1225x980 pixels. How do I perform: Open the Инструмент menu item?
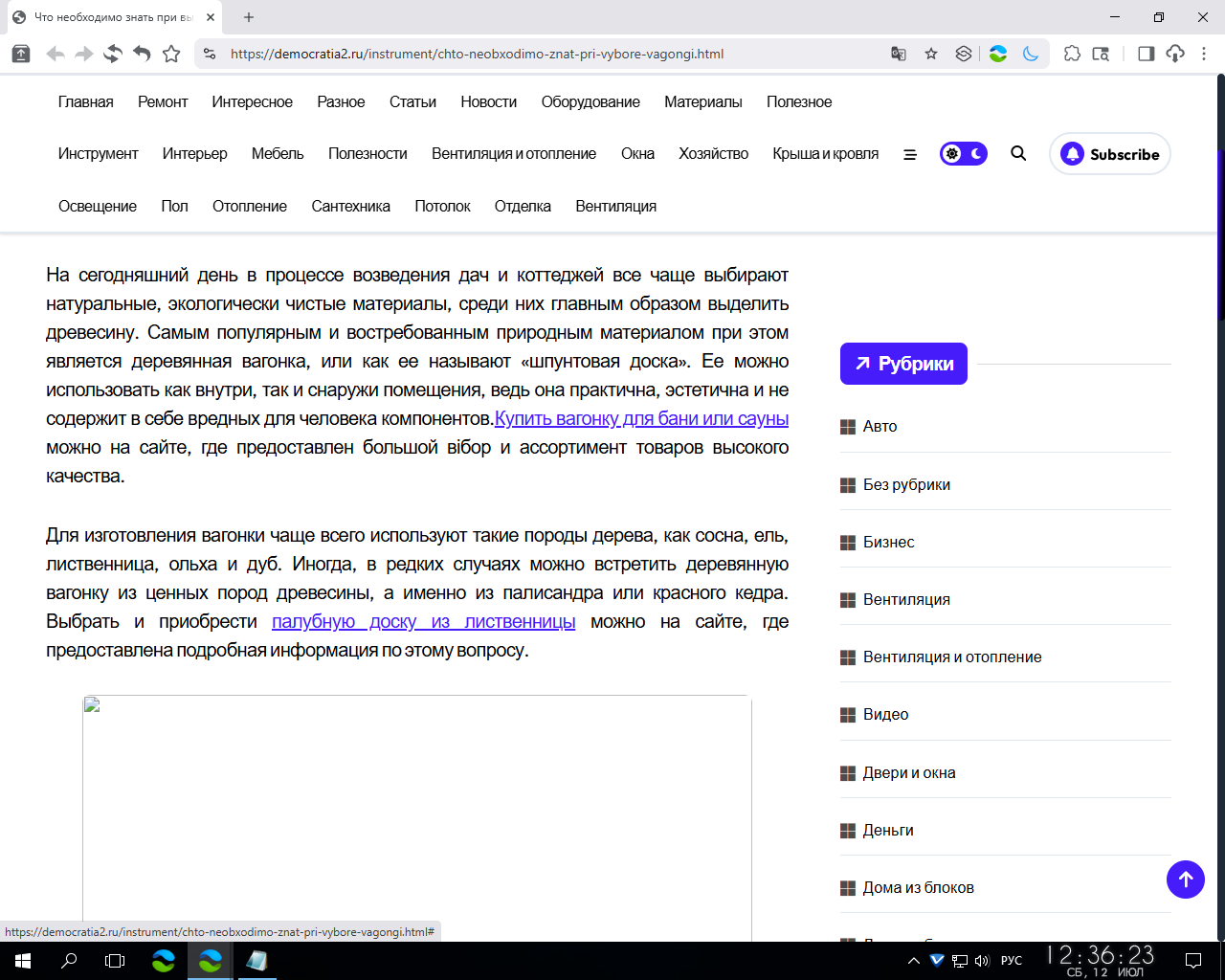coord(99,153)
